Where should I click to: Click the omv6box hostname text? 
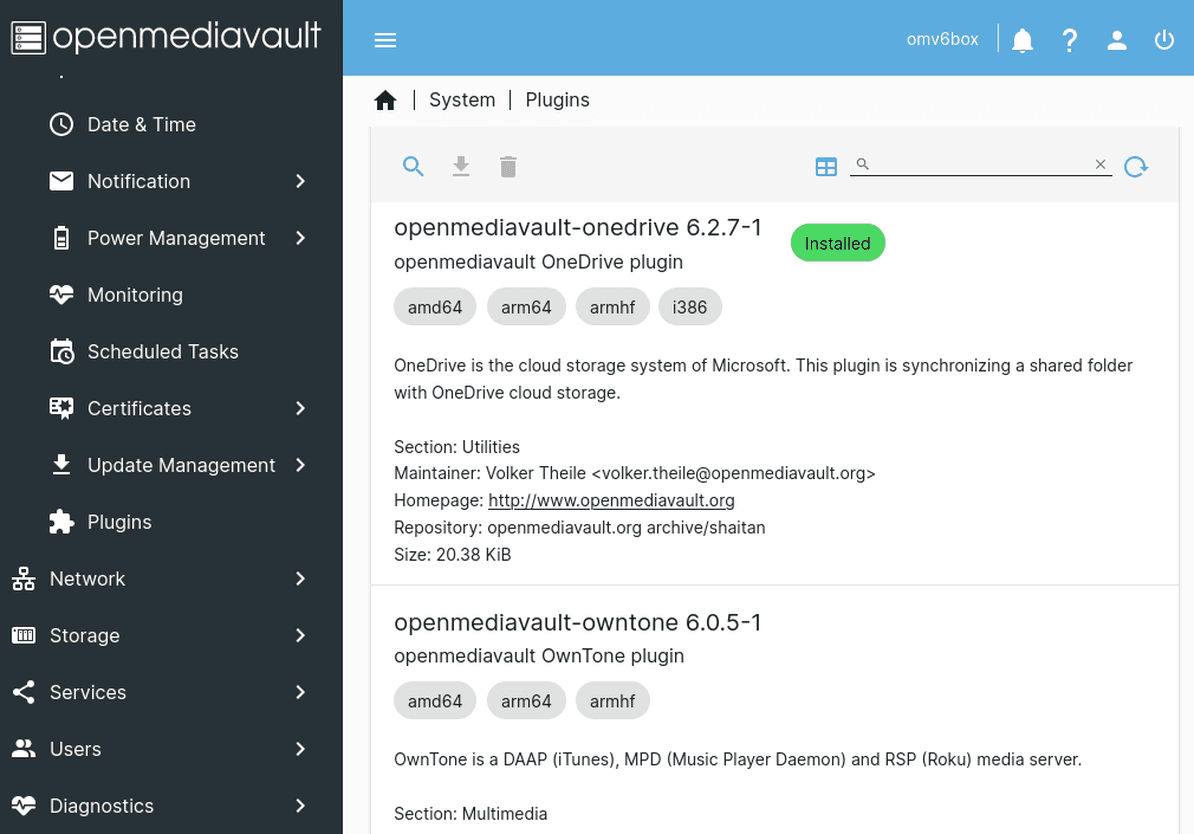coord(942,40)
